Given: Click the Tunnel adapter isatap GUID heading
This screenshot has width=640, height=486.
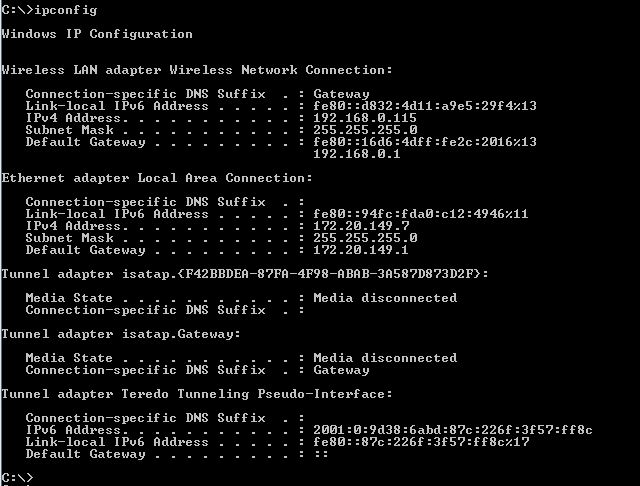Looking at the screenshot, I should tap(245, 273).
